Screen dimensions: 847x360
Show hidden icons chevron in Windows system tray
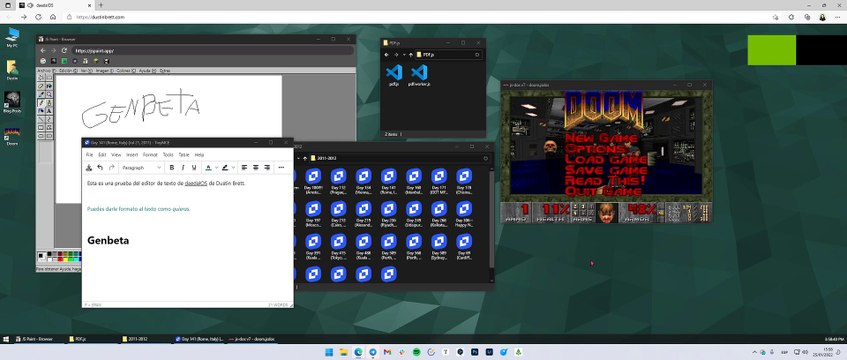755,352
